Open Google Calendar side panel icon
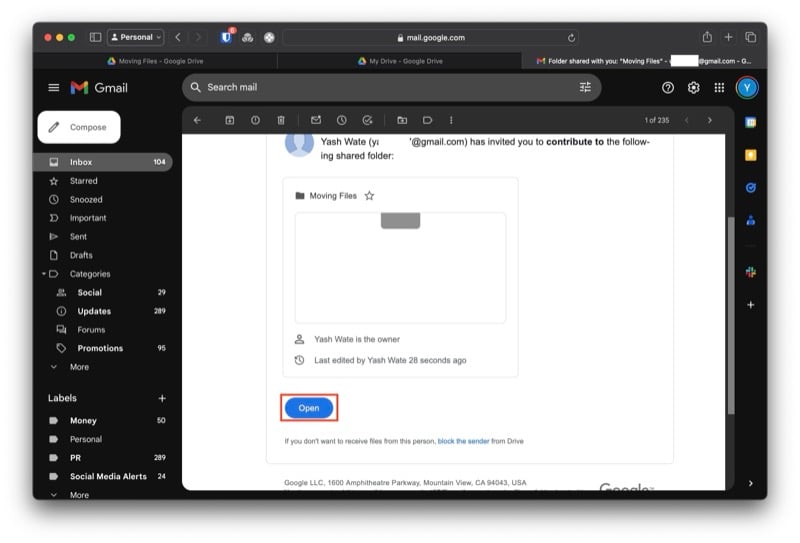 [751, 122]
